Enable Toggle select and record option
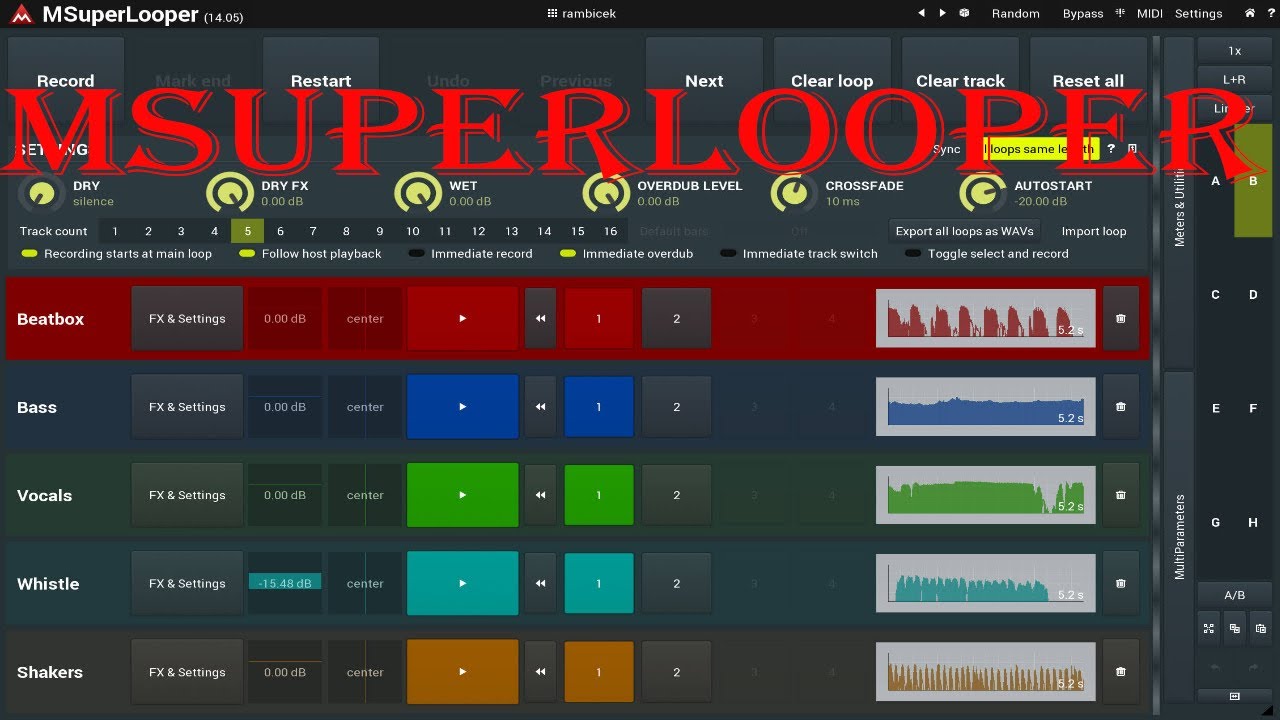1280x720 pixels. click(987, 254)
